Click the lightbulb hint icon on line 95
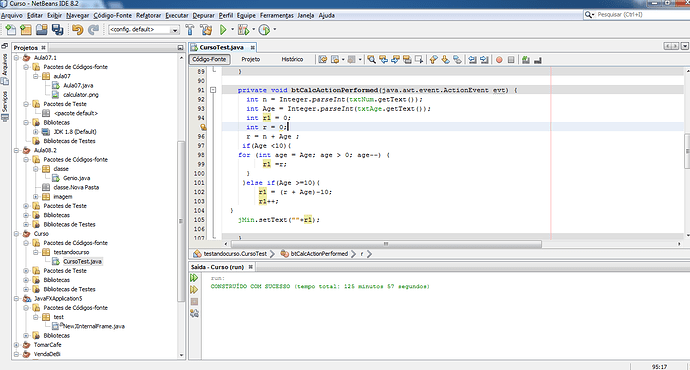This screenshot has width=690, height=370. click(x=203, y=127)
